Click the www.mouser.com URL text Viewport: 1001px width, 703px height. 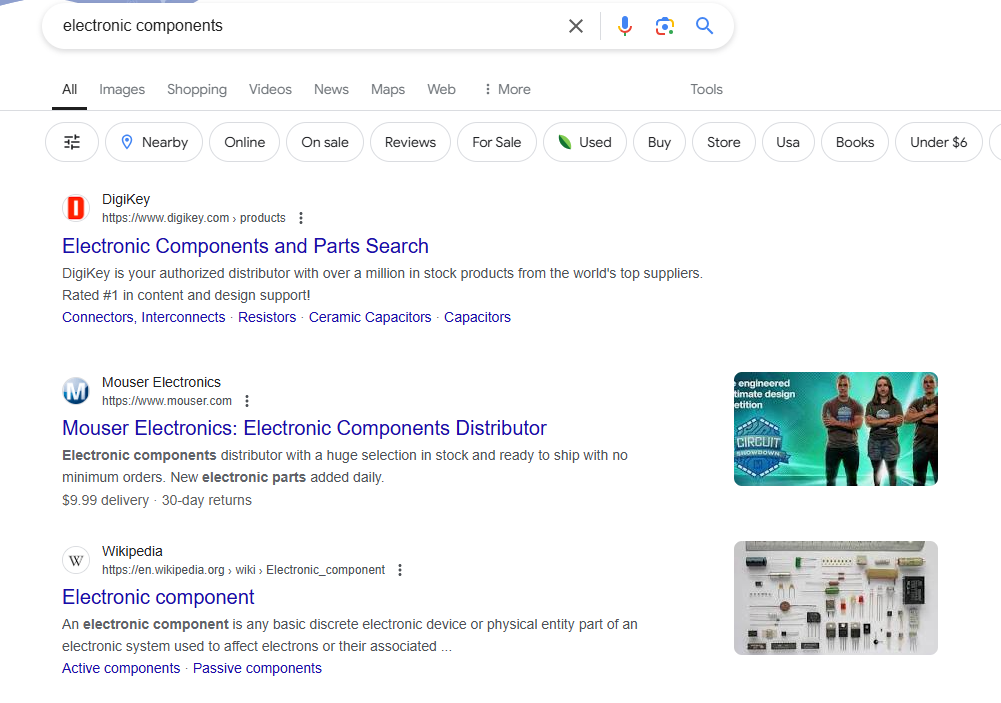tap(167, 401)
